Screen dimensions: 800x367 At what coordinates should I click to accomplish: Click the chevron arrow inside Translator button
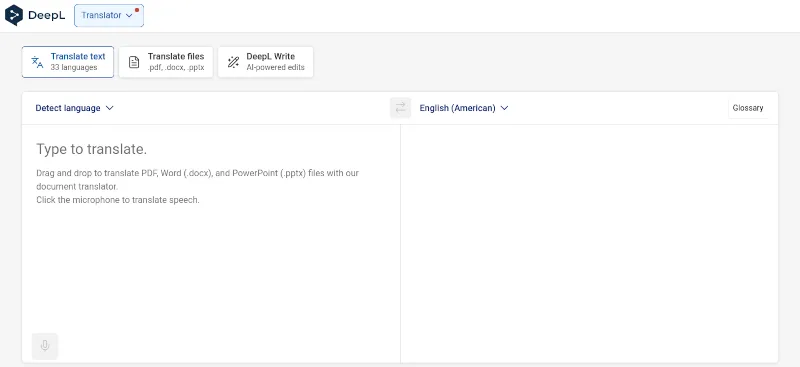(129, 16)
